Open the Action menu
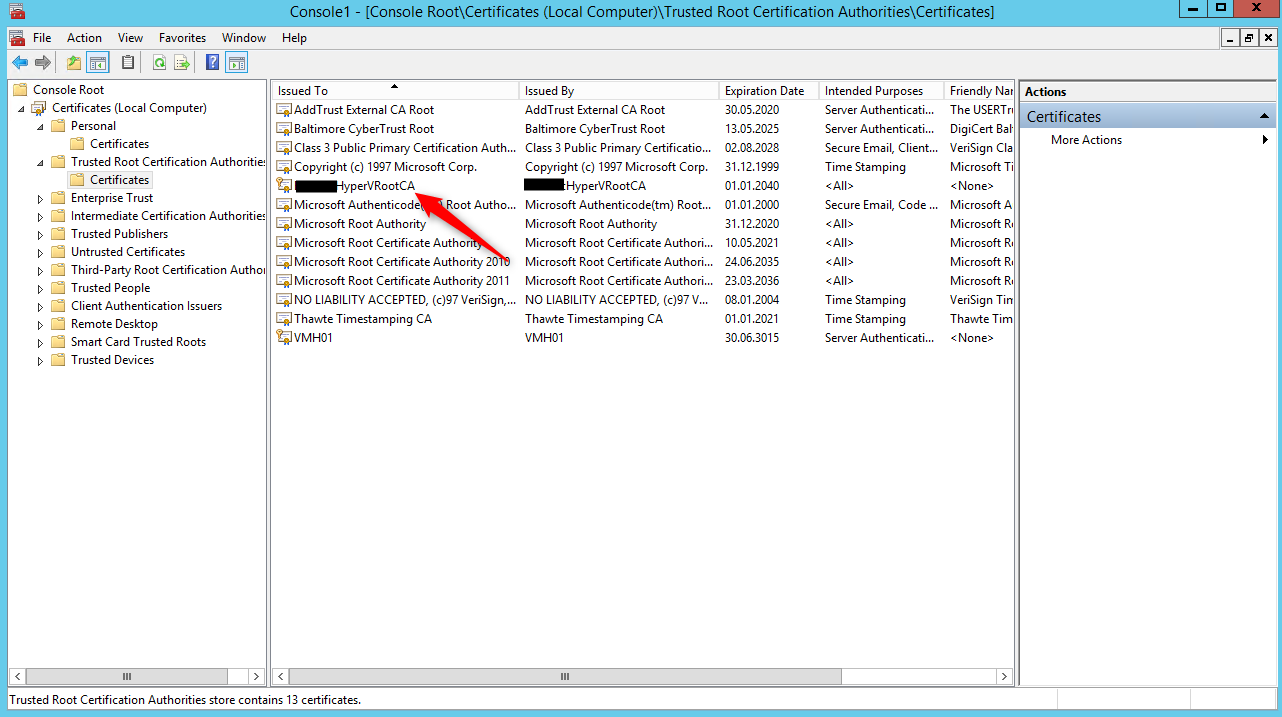This screenshot has height=717, width=1282. click(x=85, y=38)
